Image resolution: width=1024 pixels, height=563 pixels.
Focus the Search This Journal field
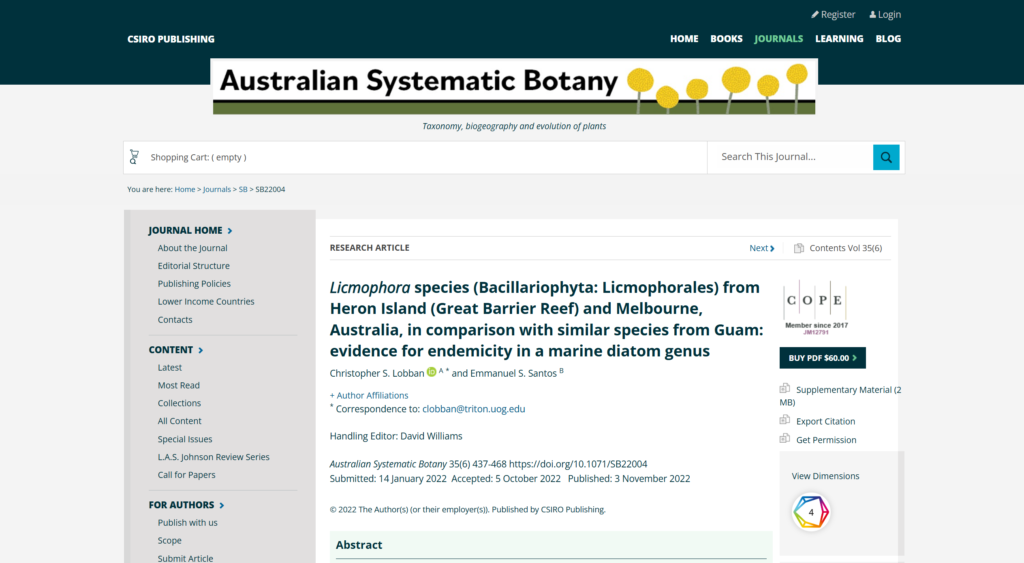click(x=790, y=157)
